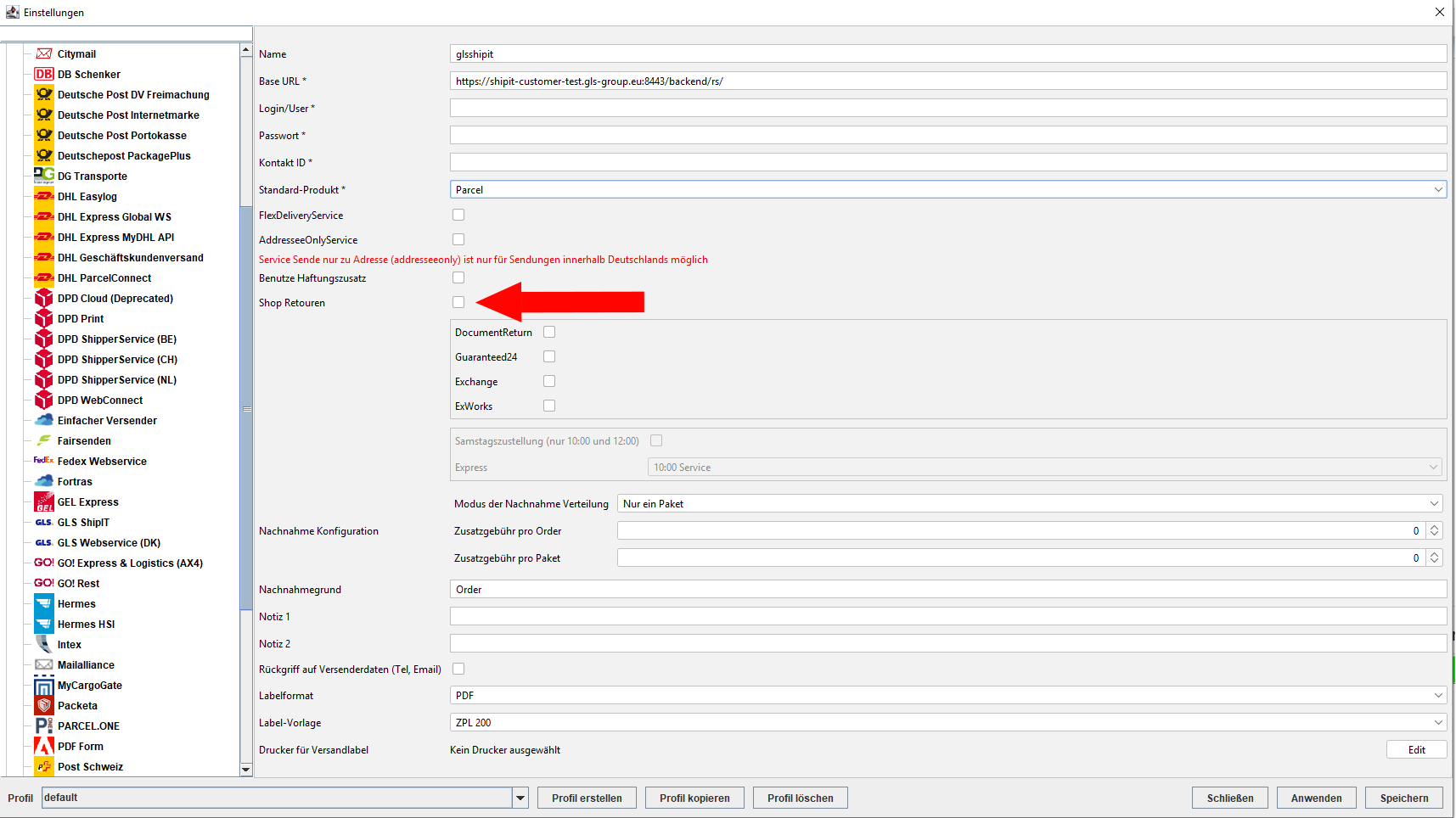Click the Schließen button
Image resolution: width=1456 pixels, height=818 pixels.
(1230, 798)
